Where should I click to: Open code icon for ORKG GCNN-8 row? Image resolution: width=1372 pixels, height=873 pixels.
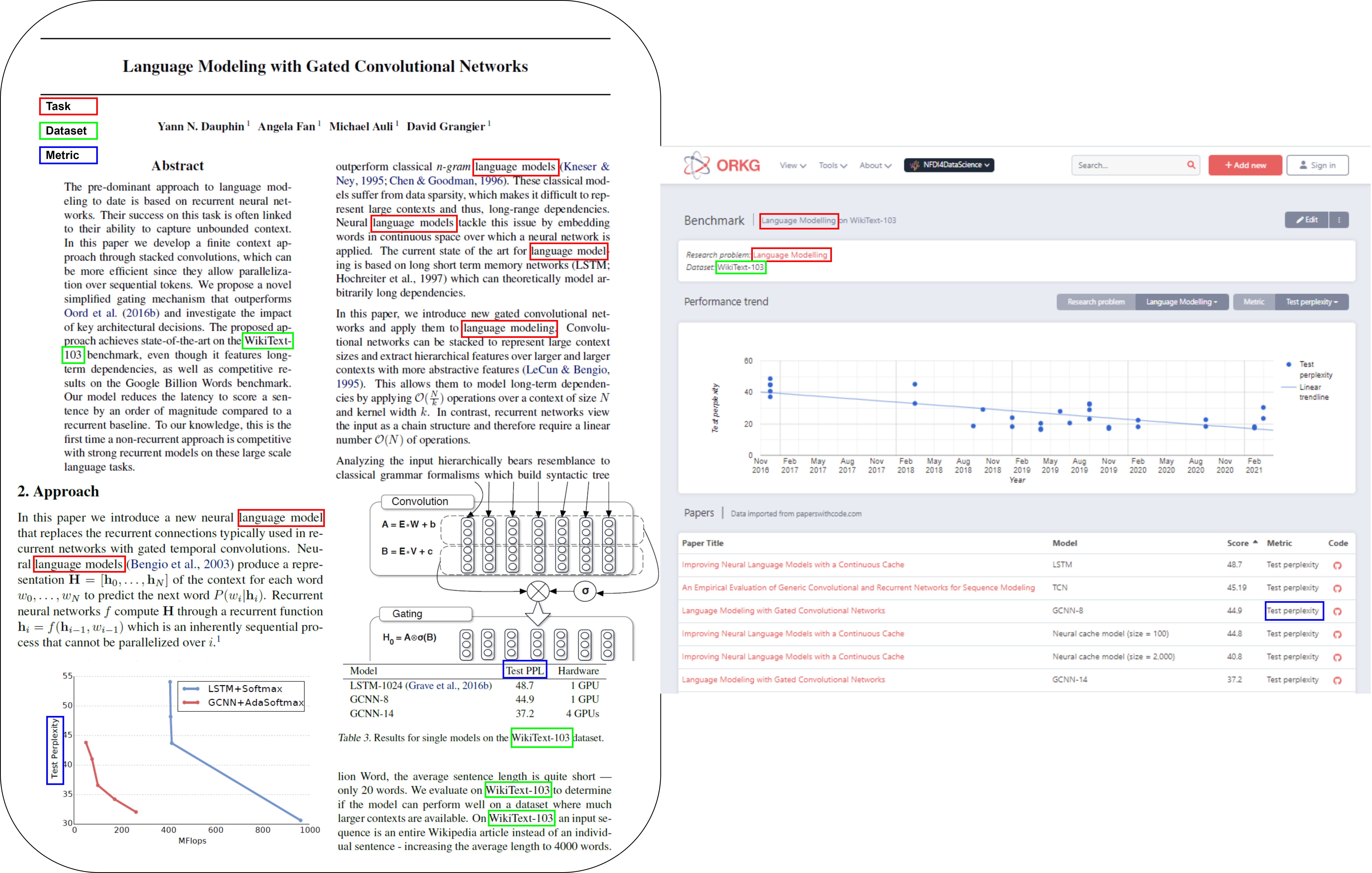tap(1337, 611)
